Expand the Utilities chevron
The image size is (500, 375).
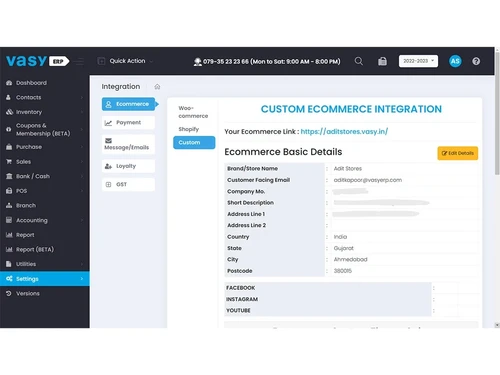pos(82,264)
